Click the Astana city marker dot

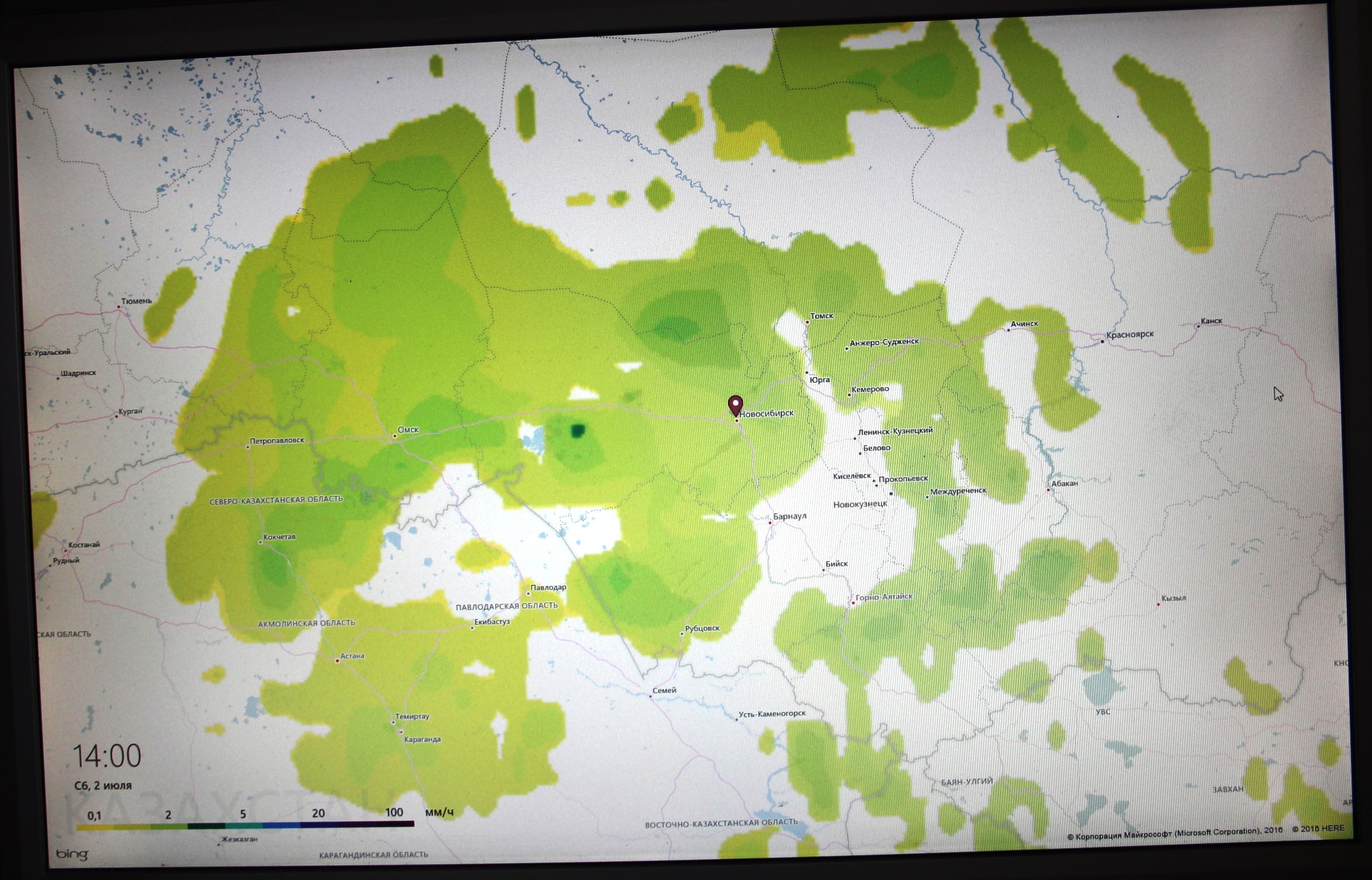pos(337,661)
